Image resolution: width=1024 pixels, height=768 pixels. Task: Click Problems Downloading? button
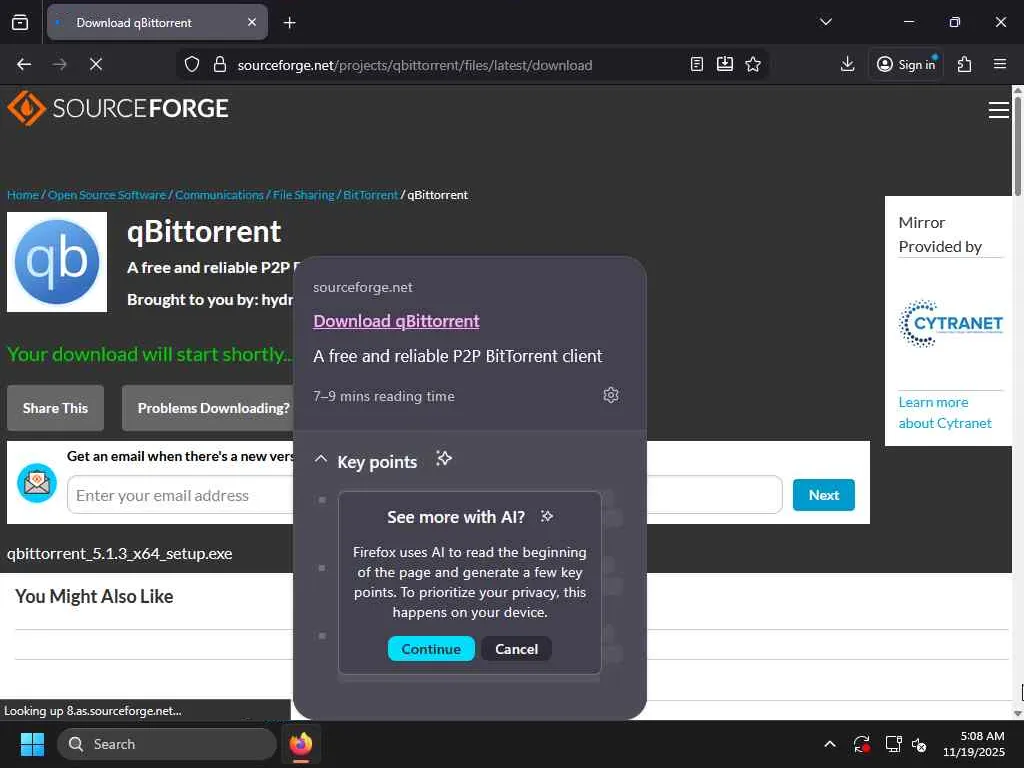pyautogui.click(x=208, y=408)
